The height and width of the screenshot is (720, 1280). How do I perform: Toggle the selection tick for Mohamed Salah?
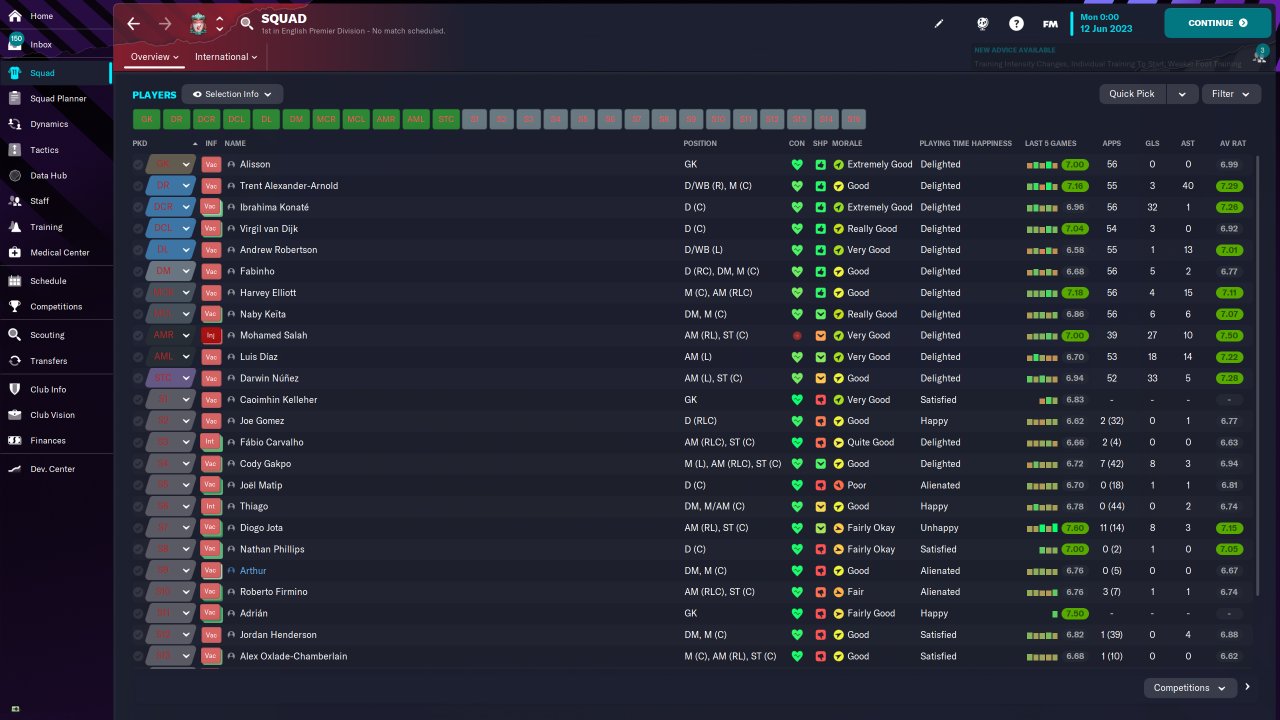click(x=138, y=336)
